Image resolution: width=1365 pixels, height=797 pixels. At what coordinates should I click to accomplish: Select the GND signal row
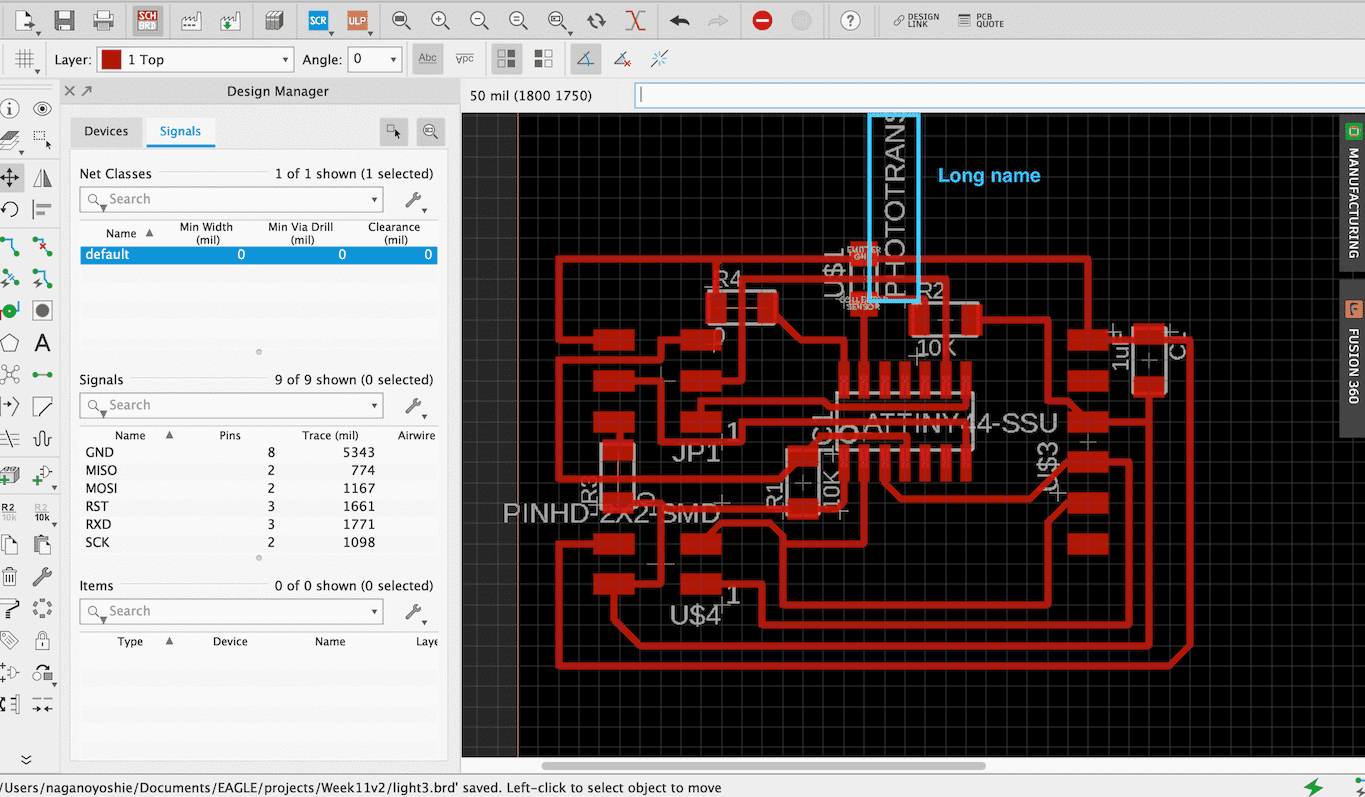100,453
